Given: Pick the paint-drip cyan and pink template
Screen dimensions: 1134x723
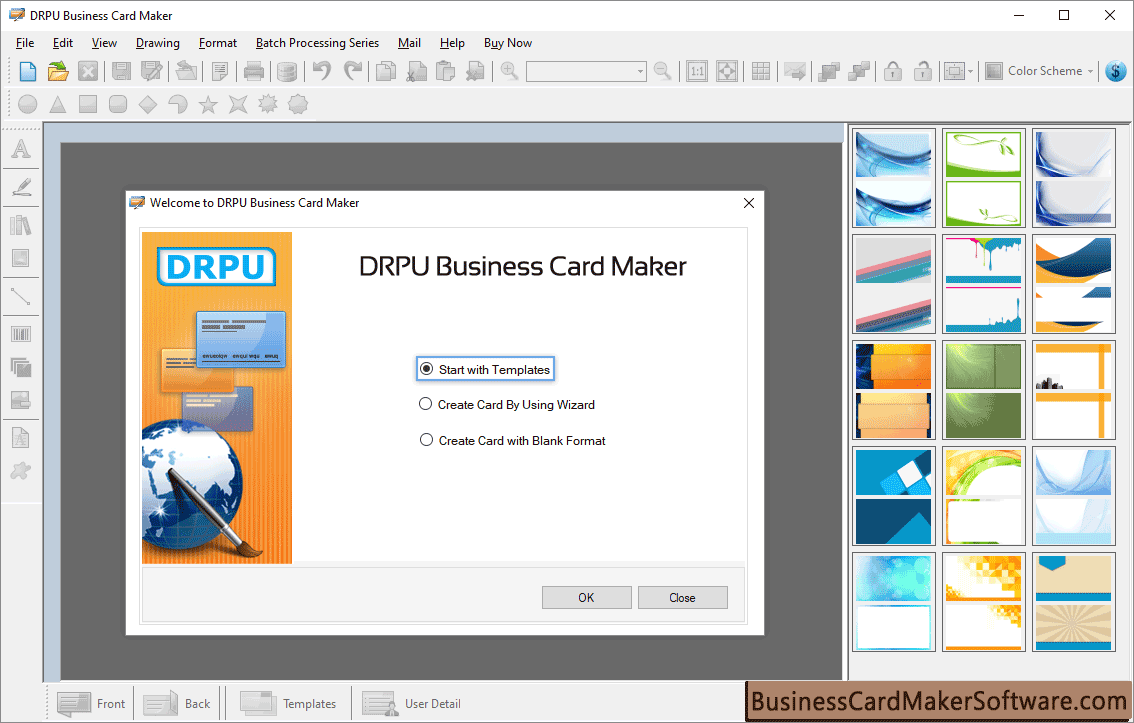Looking at the screenshot, I should click(x=984, y=284).
